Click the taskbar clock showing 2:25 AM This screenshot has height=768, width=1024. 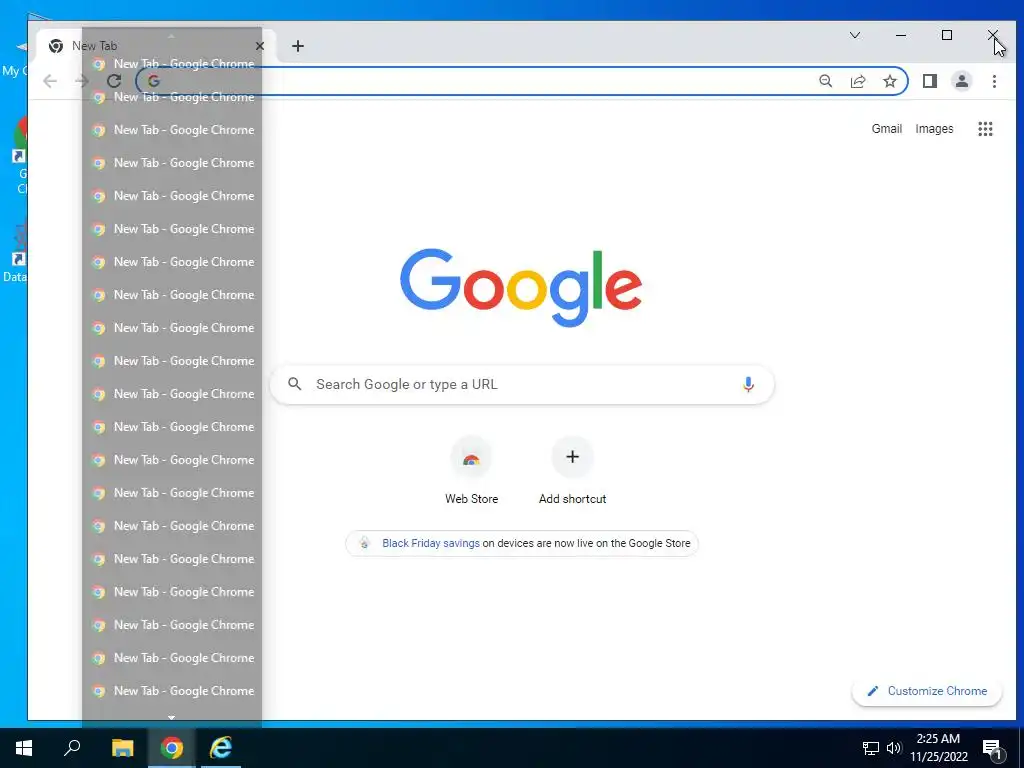(x=939, y=748)
